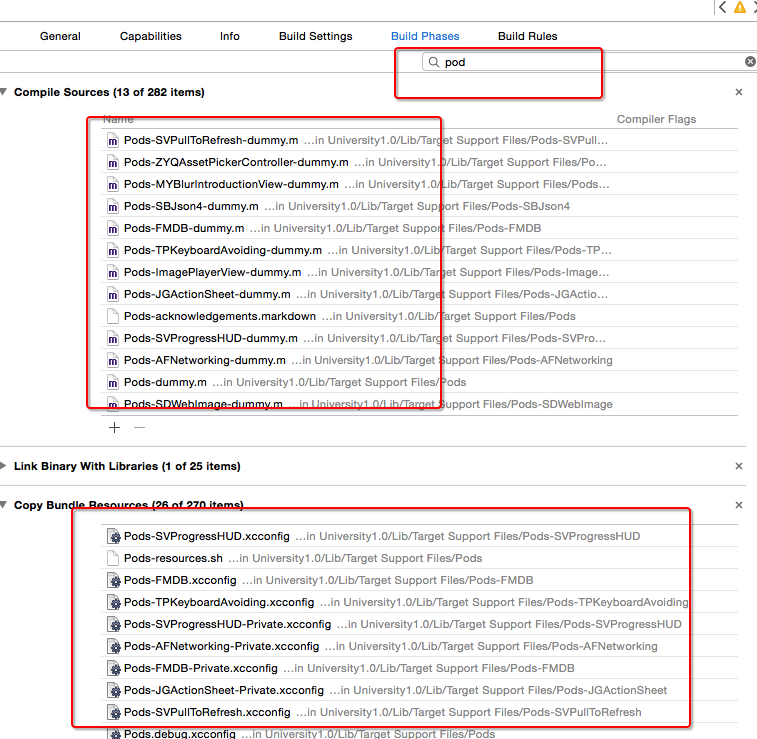Click Pods-ZYQAssetPickerController-dummy.m file name
Viewport: 757px width, 739px height.
point(236,162)
